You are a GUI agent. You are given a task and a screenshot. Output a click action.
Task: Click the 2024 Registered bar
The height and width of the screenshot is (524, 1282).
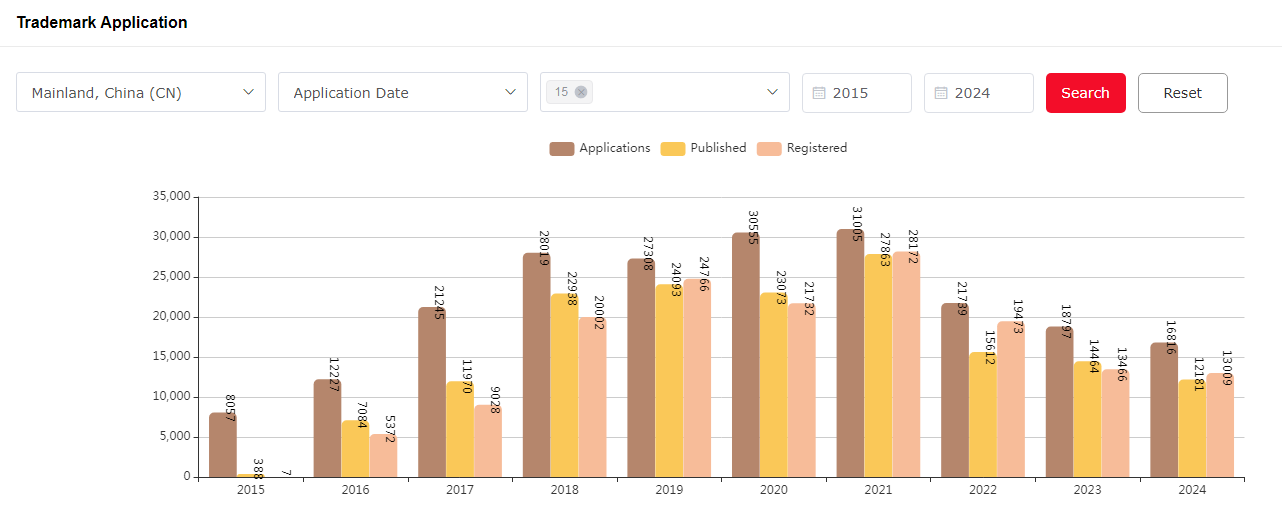(1220, 425)
